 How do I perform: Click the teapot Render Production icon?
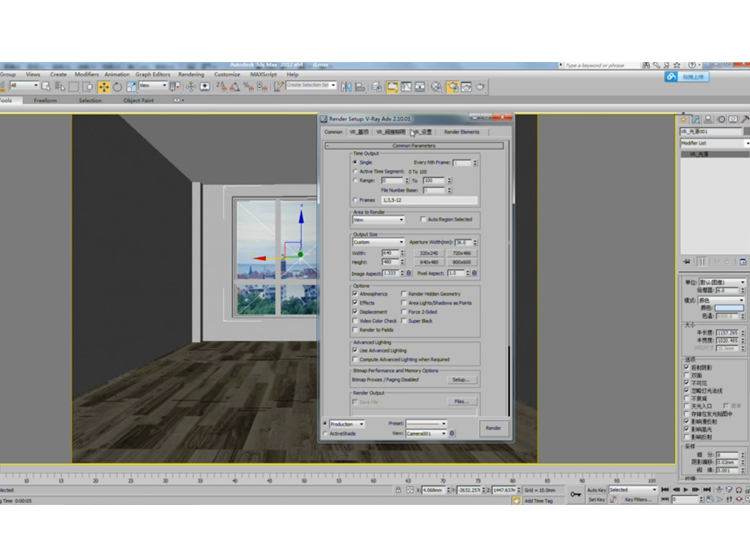point(480,87)
